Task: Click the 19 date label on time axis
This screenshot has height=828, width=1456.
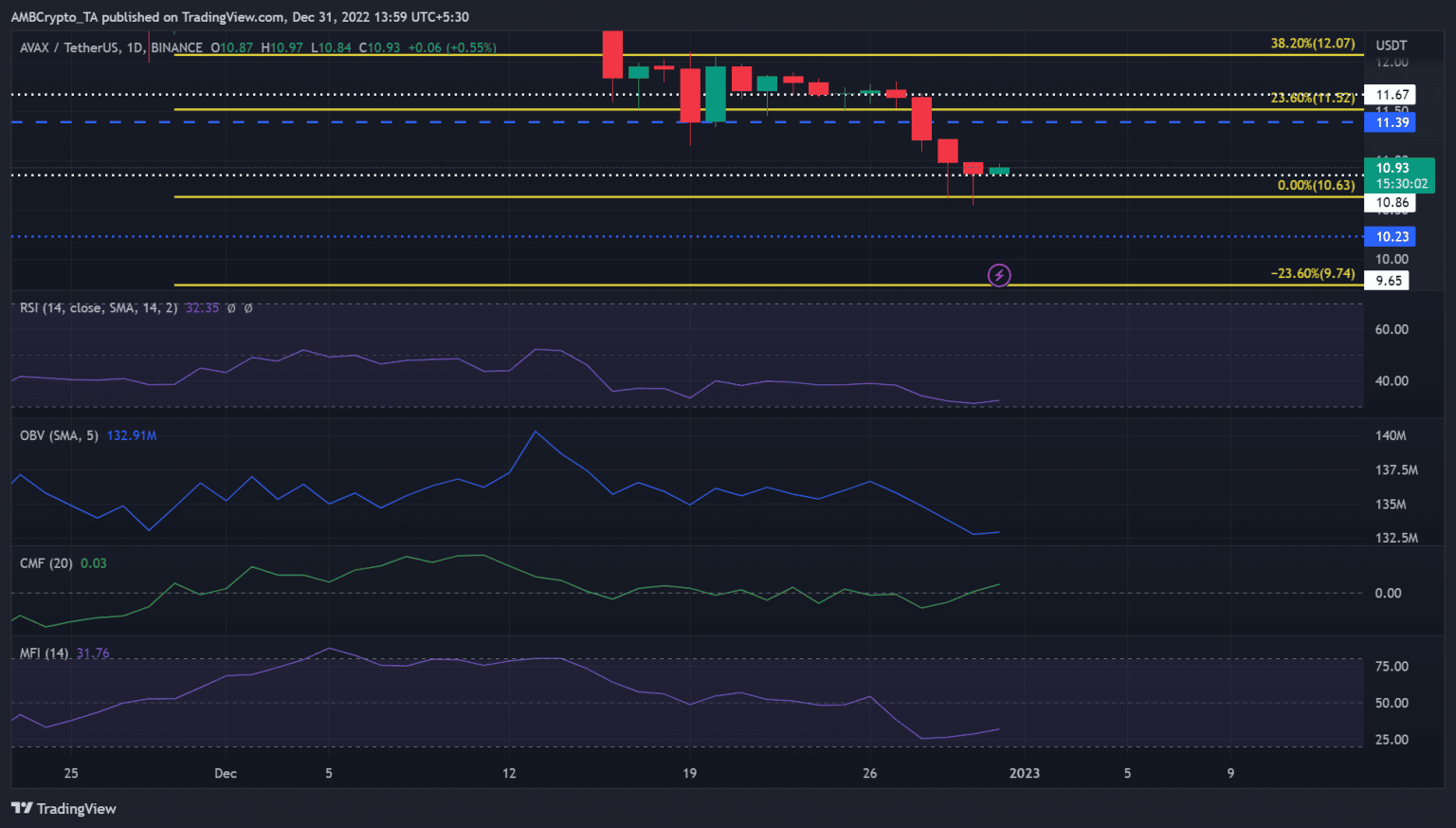Action: (x=689, y=773)
